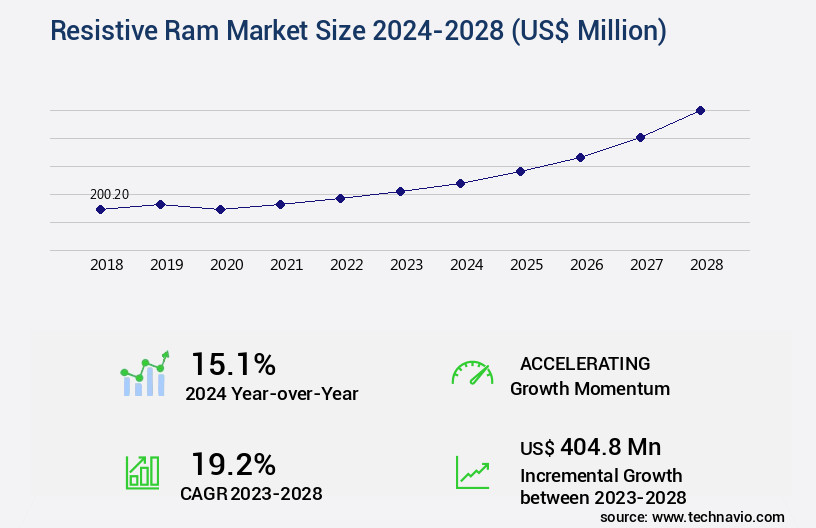
Task: Click the ACCELERATING Growth Momentum text
Action: point(589,376)
